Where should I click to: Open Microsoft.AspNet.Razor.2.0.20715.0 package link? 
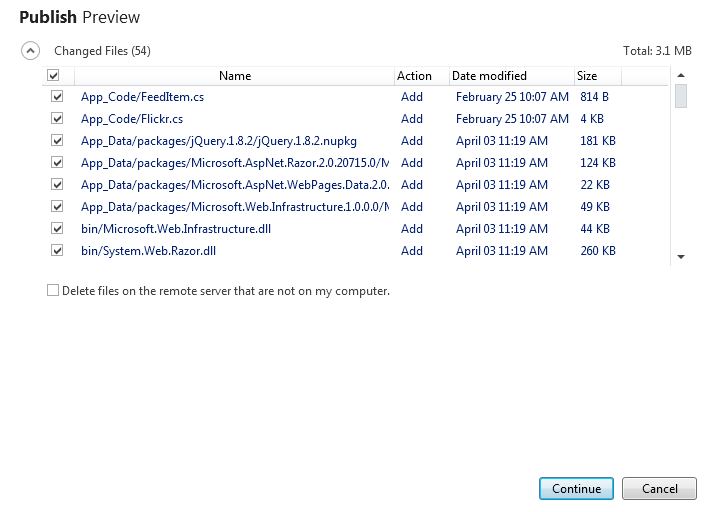coord(235,163)
